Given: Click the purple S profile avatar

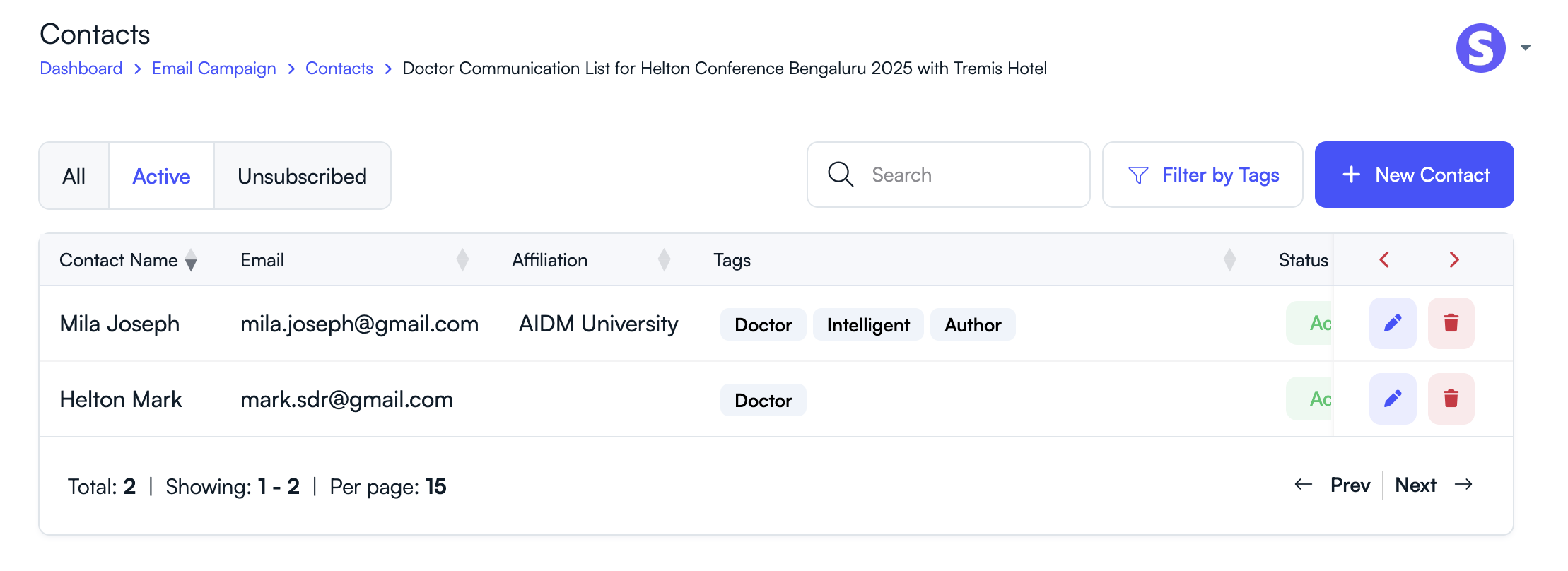Looking at the screenshot, I should tap(1480, 48).
